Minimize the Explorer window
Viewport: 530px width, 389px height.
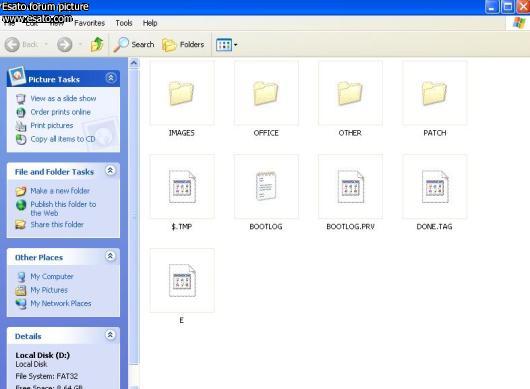click(492, 7)
